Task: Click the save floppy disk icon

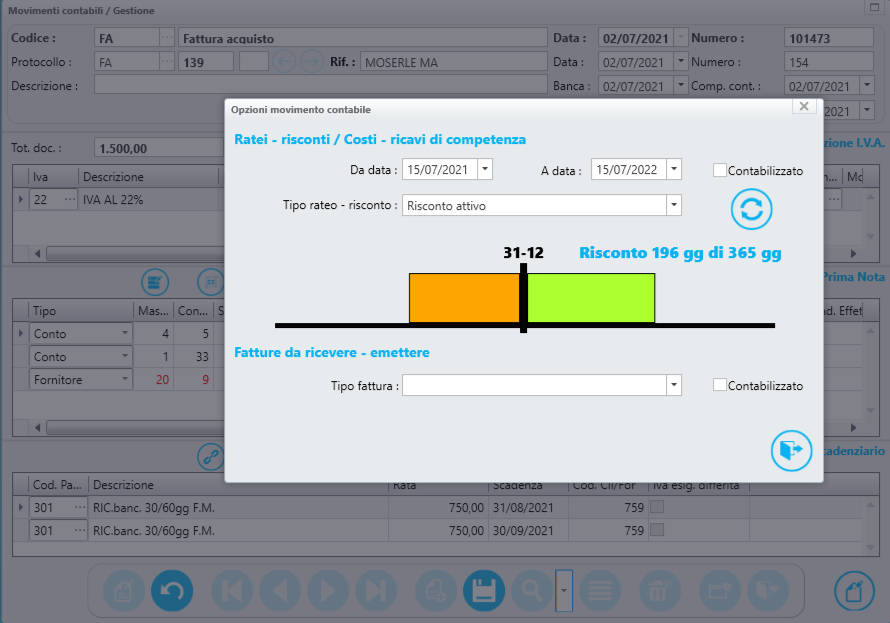Action: click(484, 591)
